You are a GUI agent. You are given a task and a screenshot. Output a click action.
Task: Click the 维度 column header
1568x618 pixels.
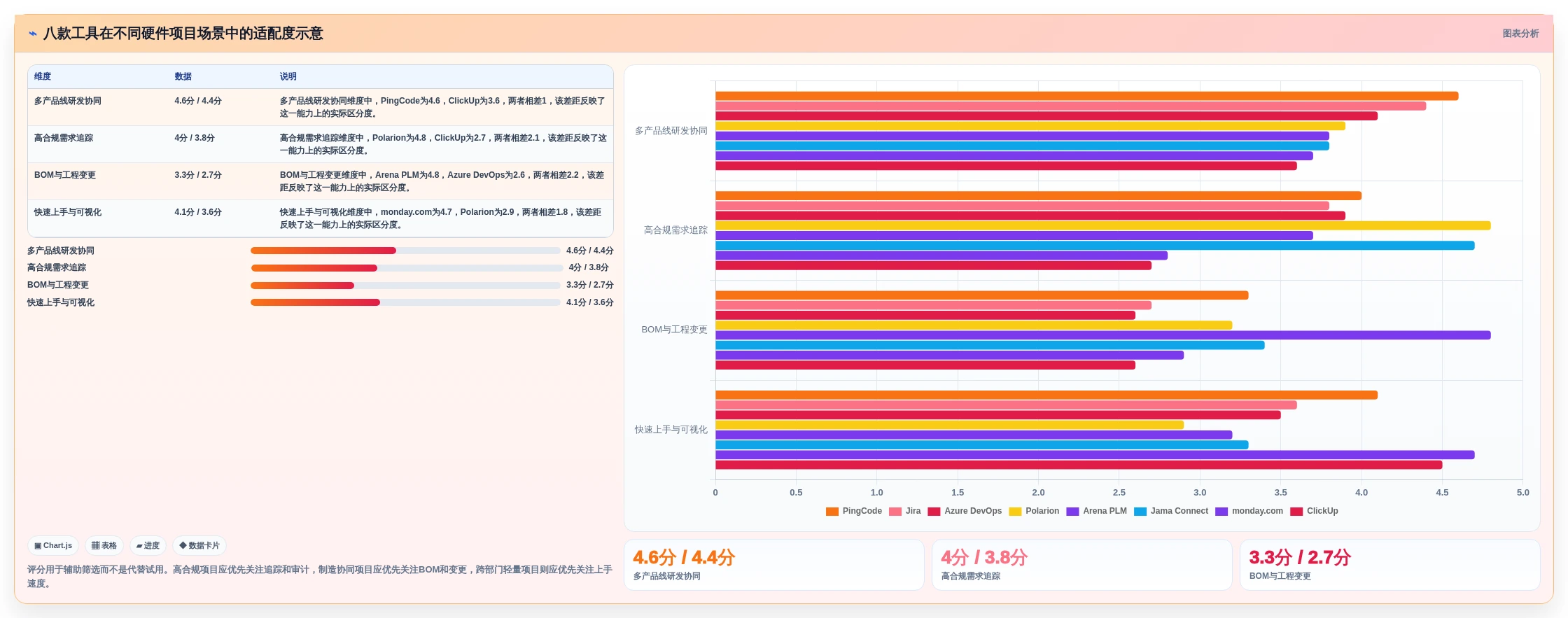point(43,77)
